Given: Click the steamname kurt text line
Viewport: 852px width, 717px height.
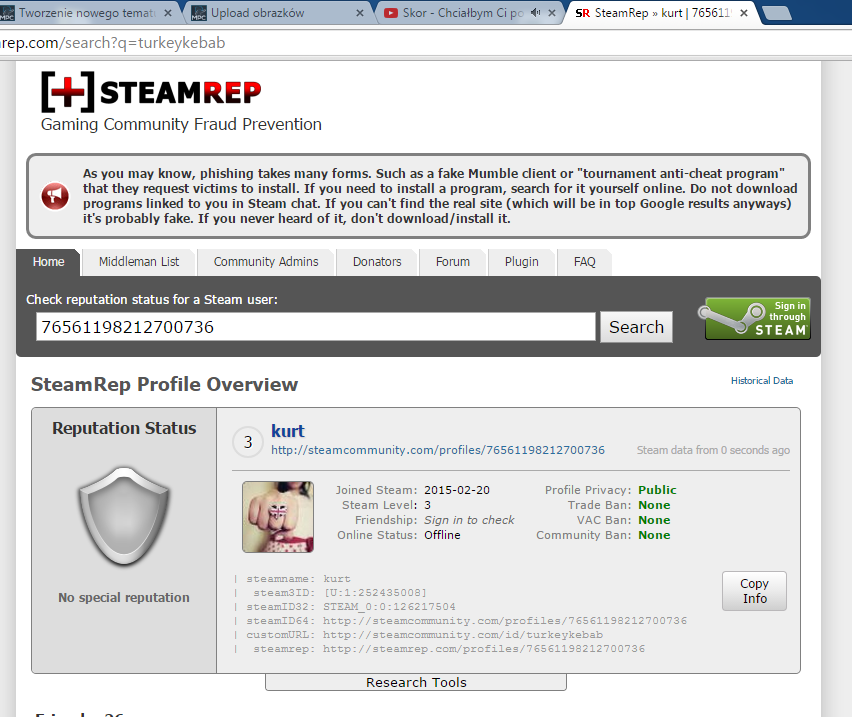Looking at the screenshot, I should point(298,579).
